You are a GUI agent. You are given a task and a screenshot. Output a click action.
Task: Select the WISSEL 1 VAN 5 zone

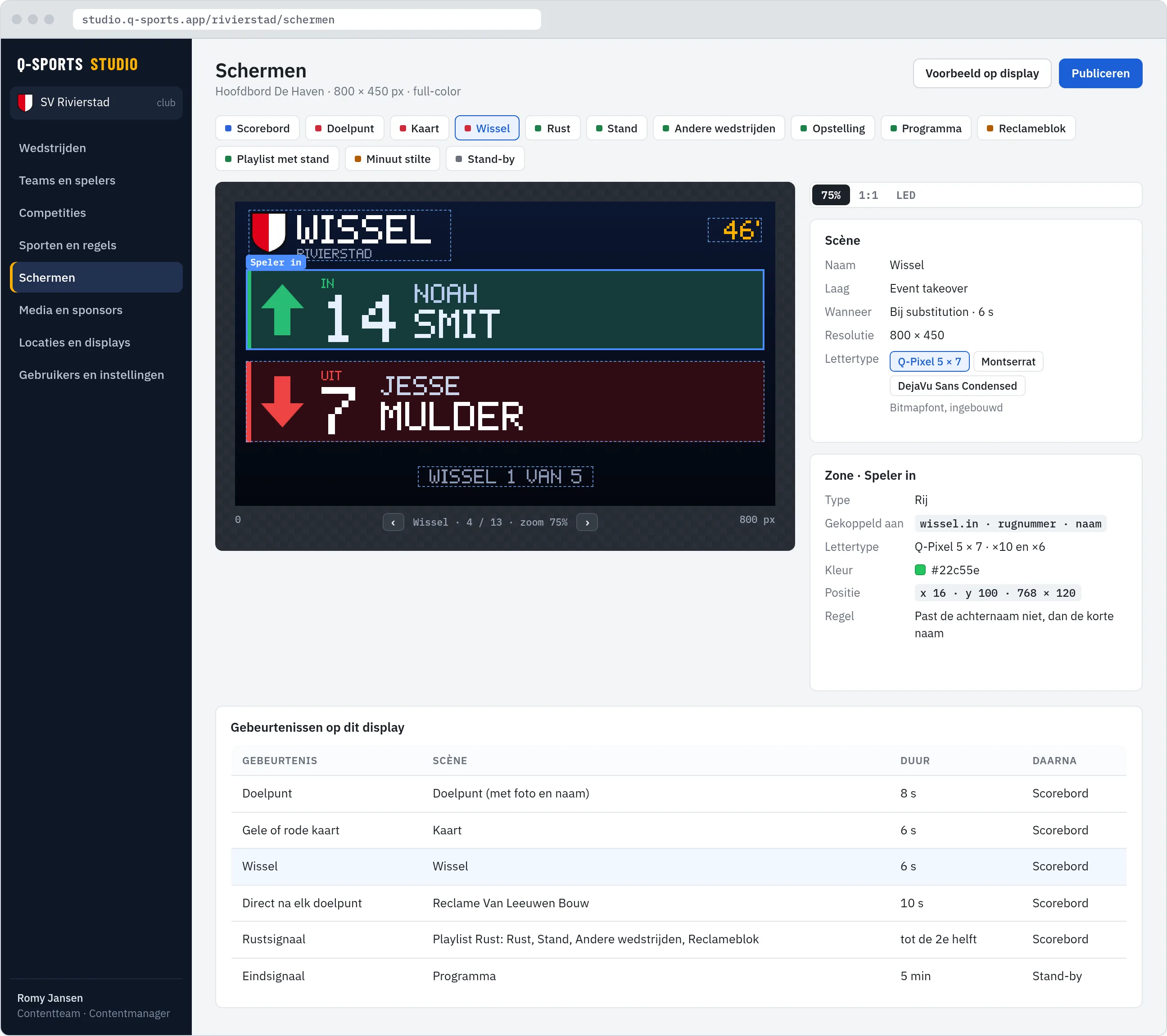[505, 477]
